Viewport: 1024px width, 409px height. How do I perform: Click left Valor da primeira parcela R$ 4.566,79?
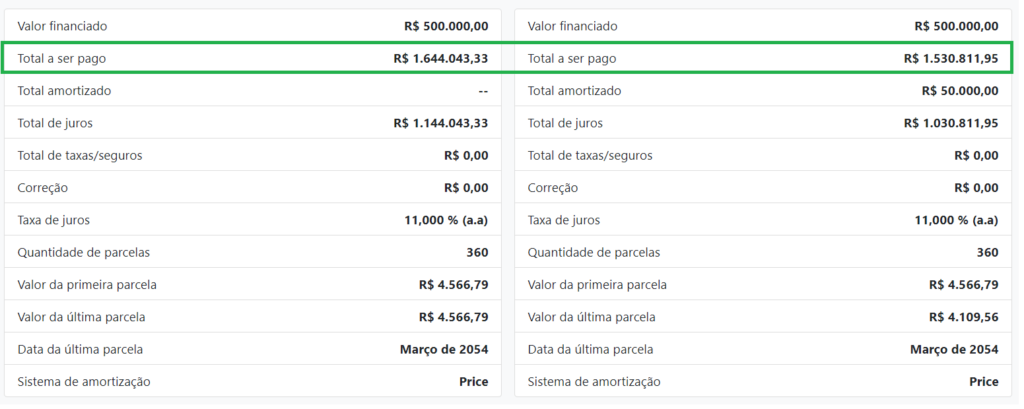453,285
